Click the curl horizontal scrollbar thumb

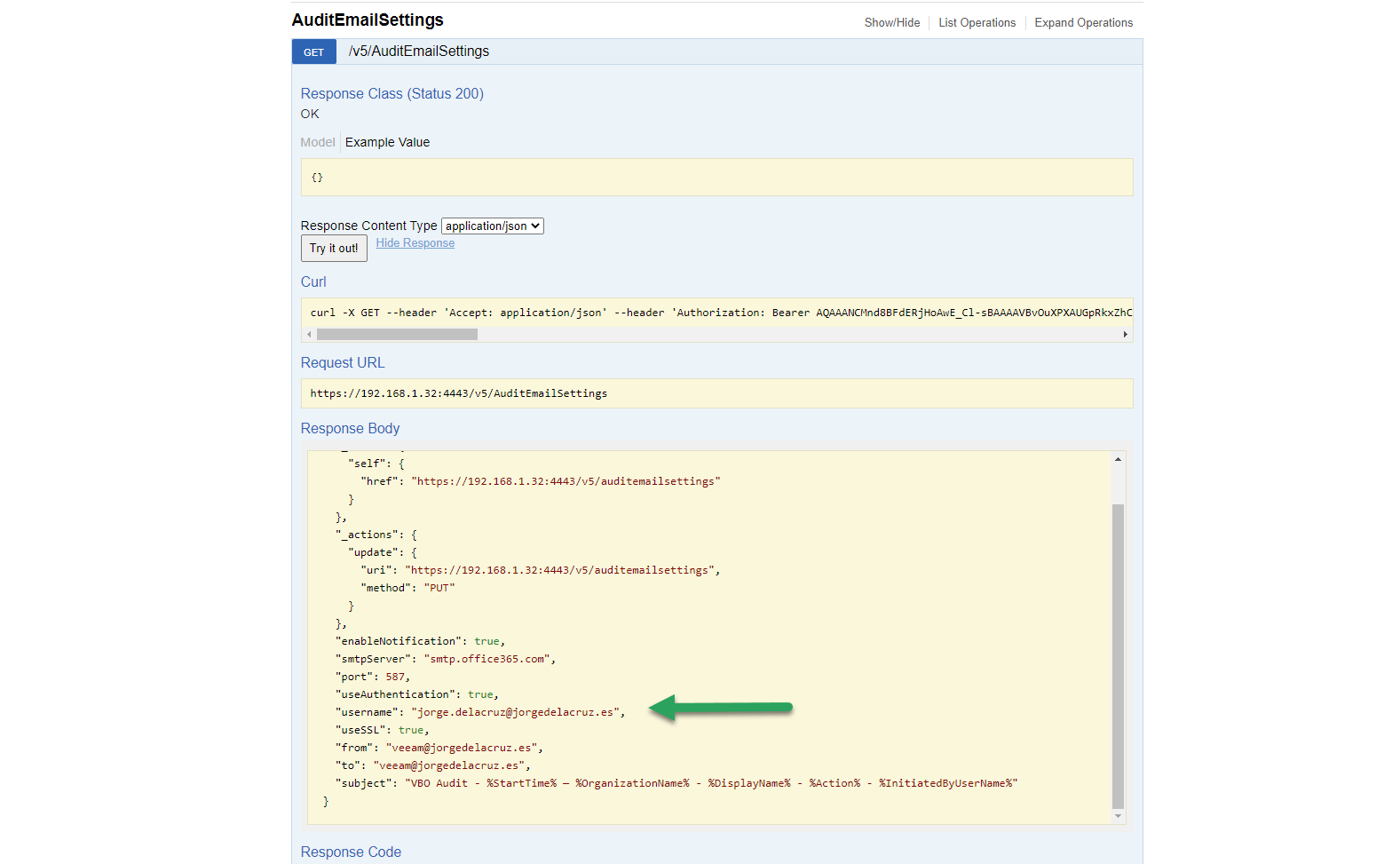pyautogui.click(x=397, y=335)
